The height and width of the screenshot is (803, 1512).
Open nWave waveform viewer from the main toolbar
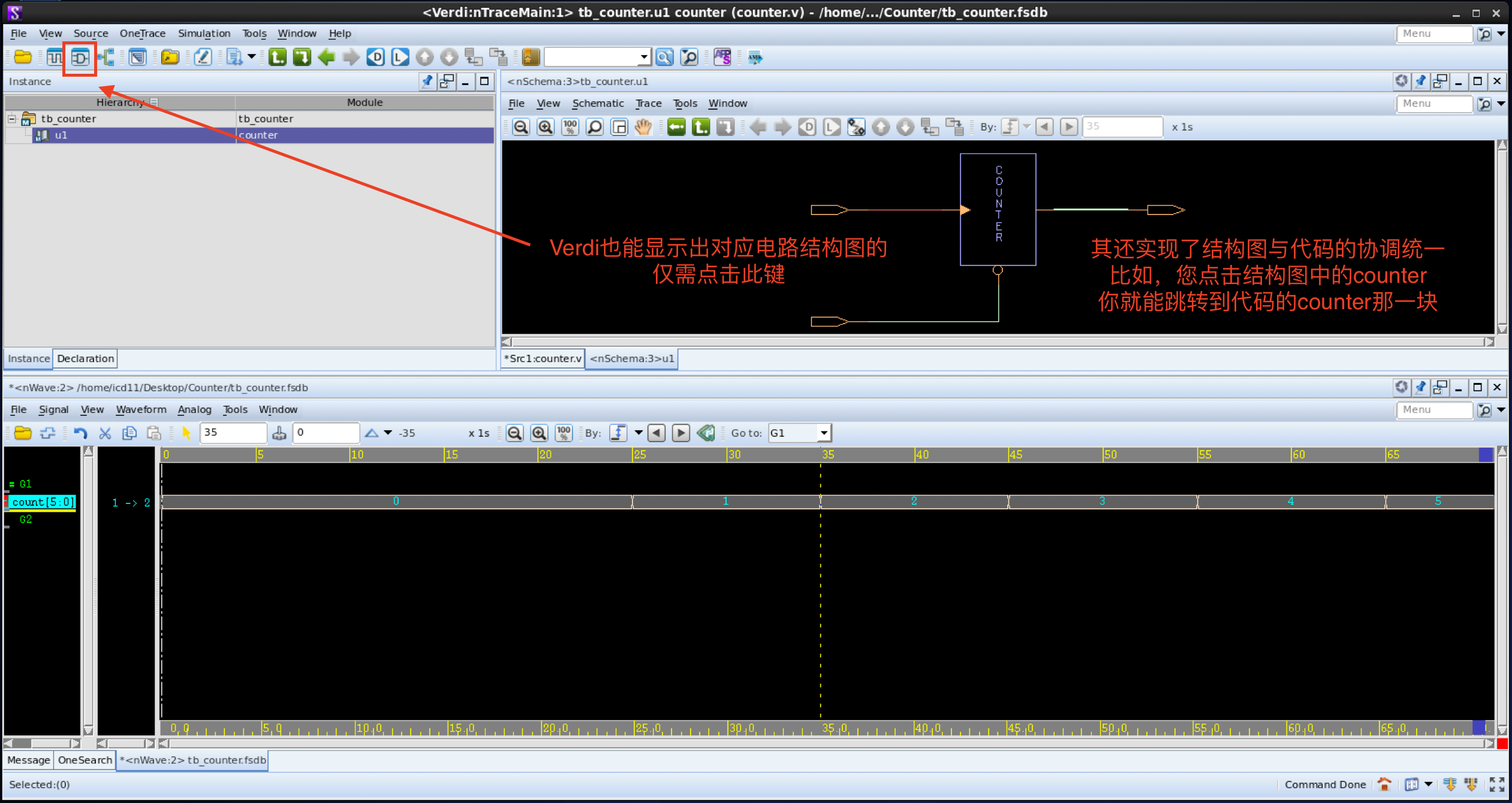pos(55,57)
